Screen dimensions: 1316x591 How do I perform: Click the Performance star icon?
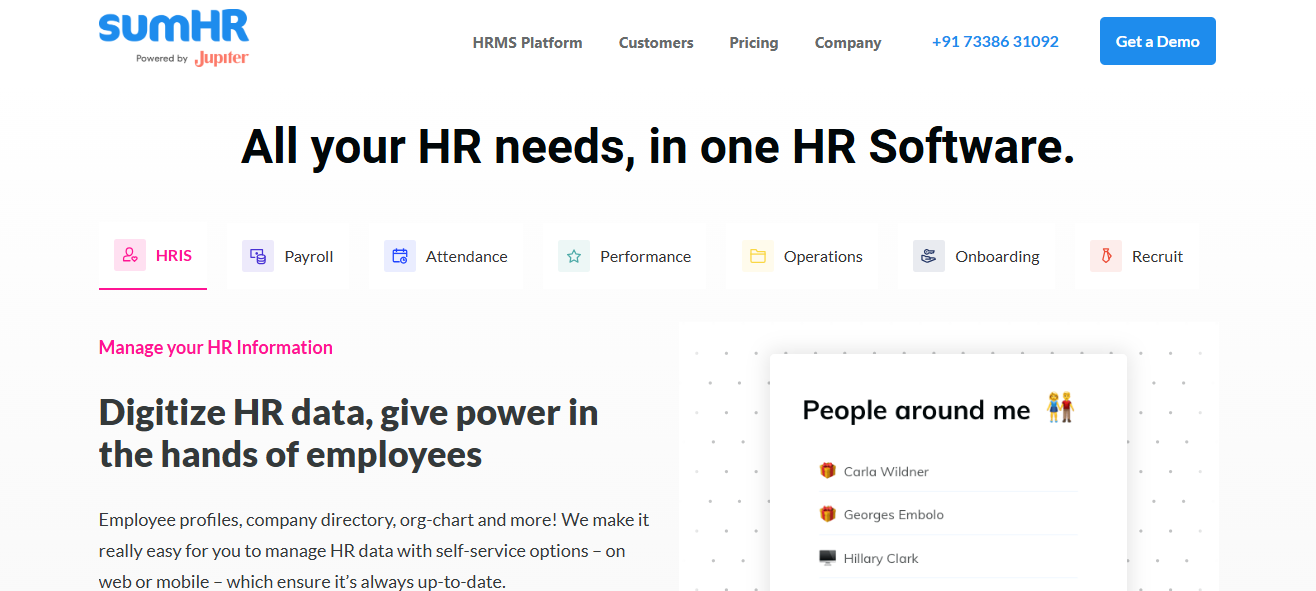[x=574, y=256]
